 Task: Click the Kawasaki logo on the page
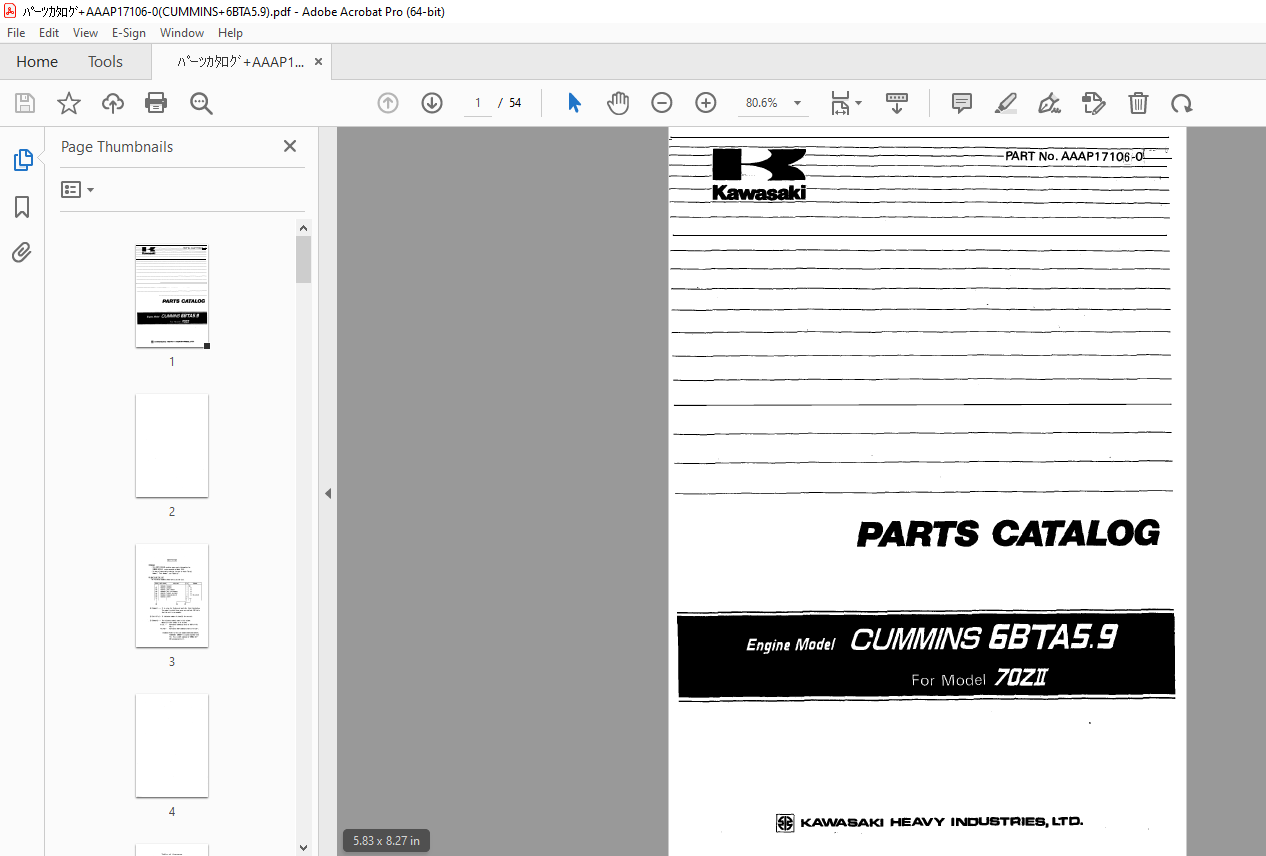759,174
